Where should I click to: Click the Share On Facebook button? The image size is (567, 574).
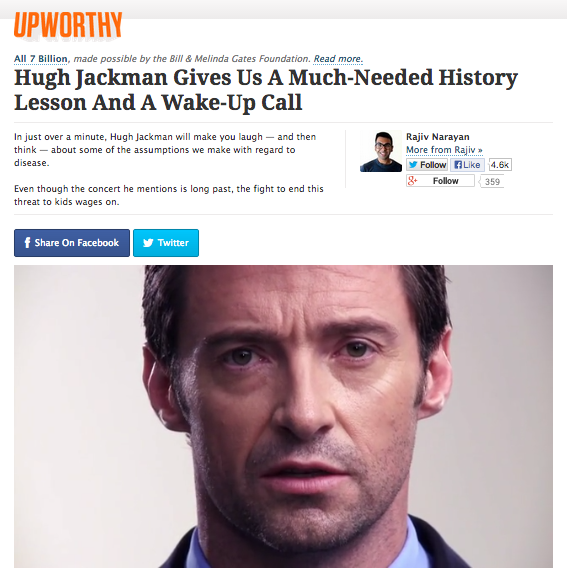coord(72,243)
